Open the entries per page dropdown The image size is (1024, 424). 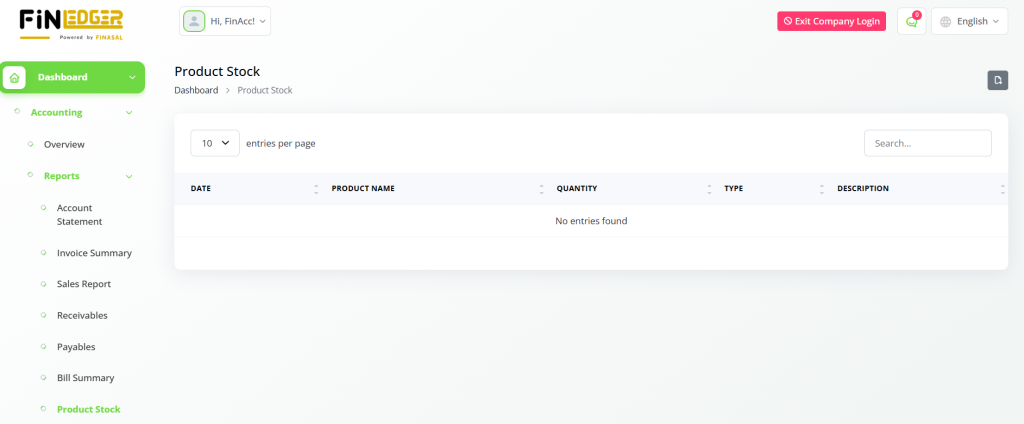pos(215,143)
